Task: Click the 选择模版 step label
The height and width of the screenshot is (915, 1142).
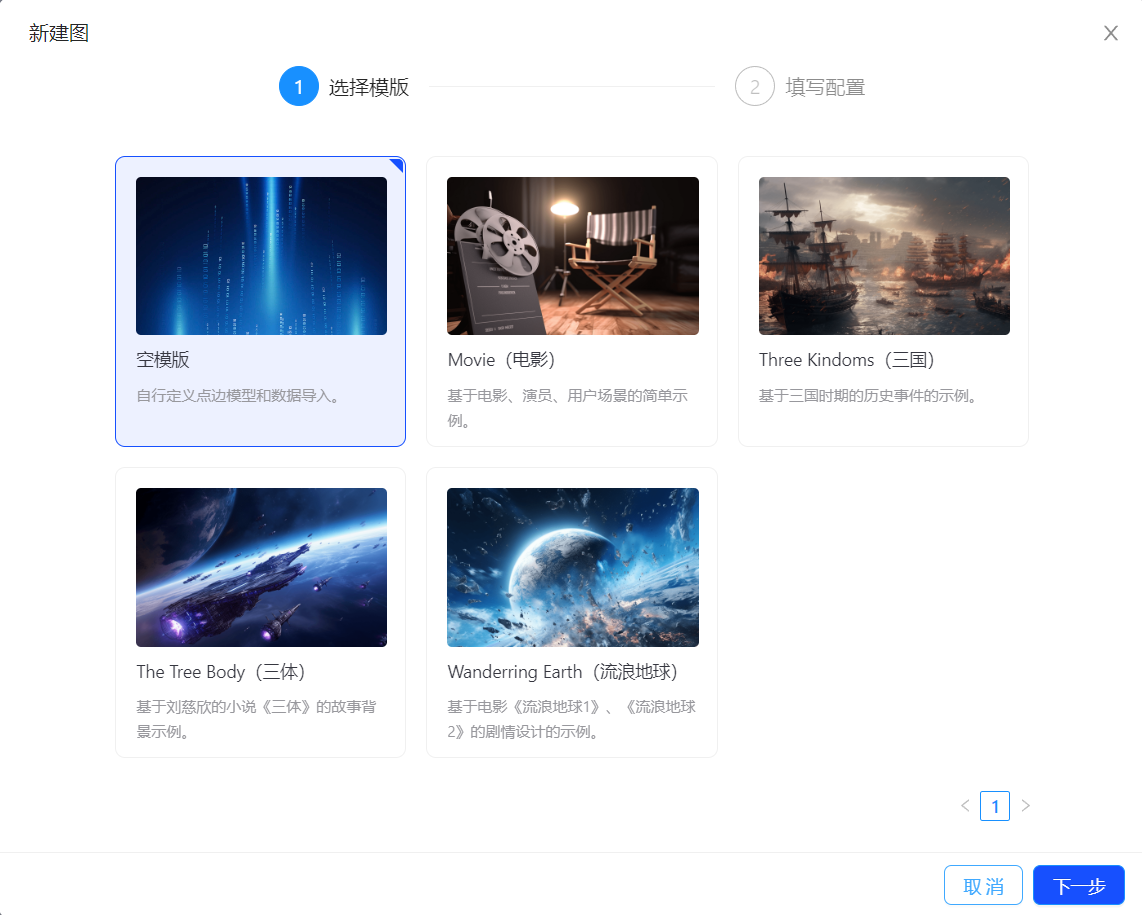Action: (x=369, y=87)
